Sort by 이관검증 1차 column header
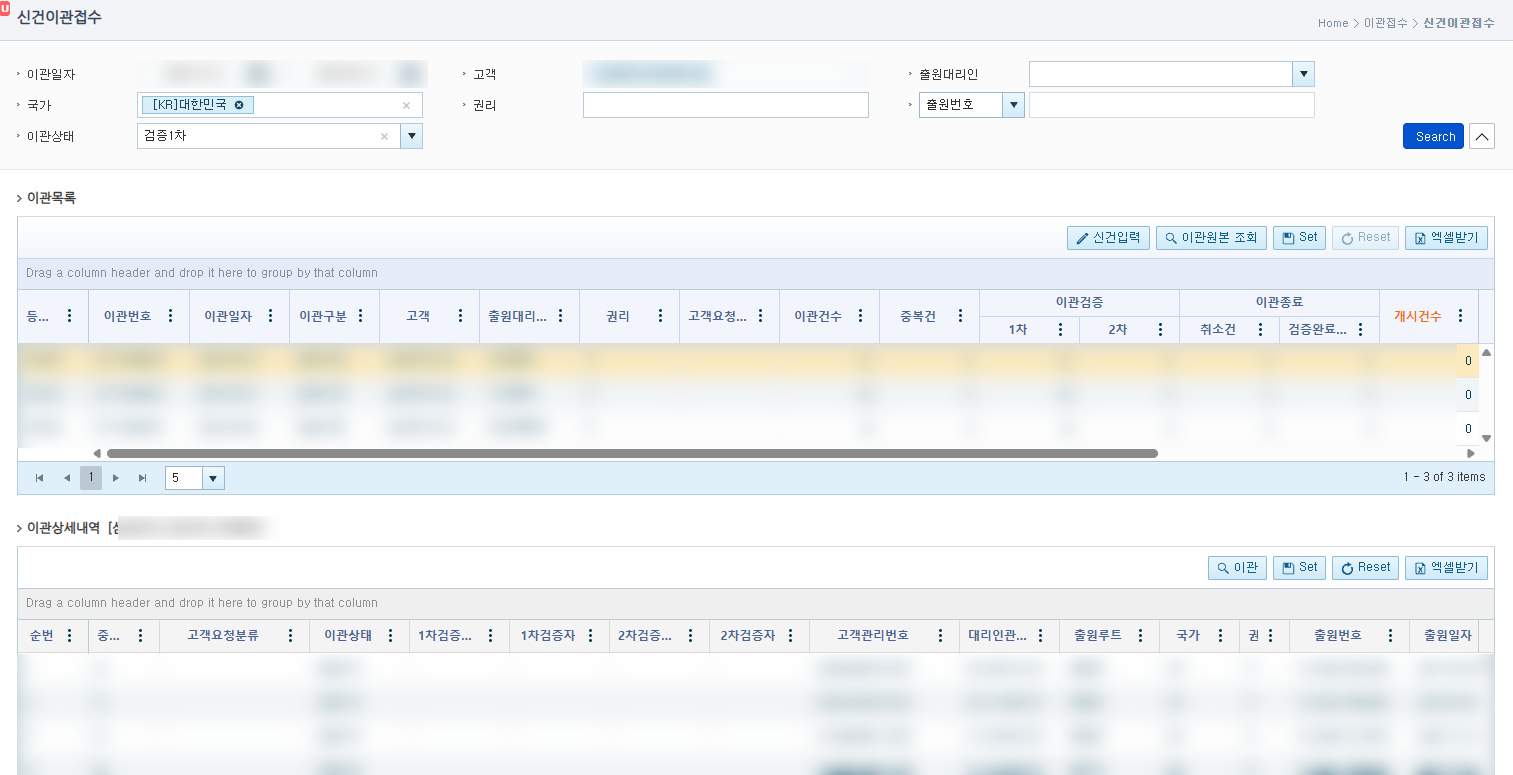 click(1017, 330)
